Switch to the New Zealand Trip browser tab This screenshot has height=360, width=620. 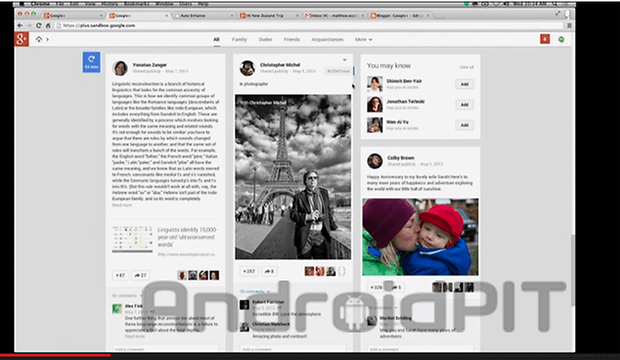click(269, 15)
